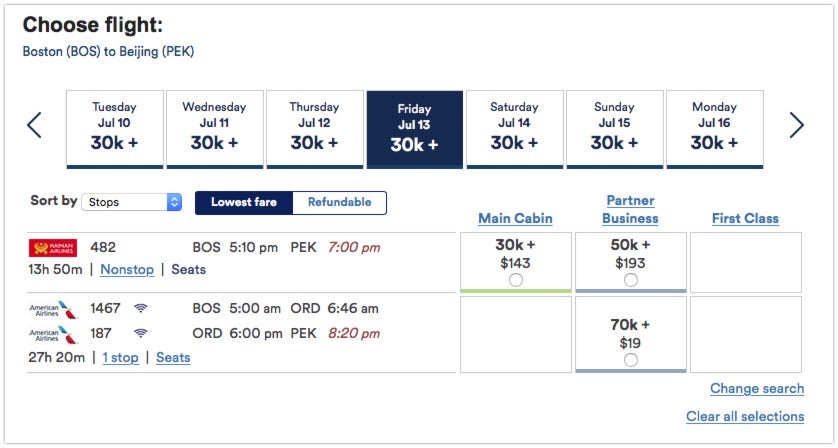This screenshot has width=838, height=448.
Task: Click the next dates right arrow
Action: pos(796,125)
